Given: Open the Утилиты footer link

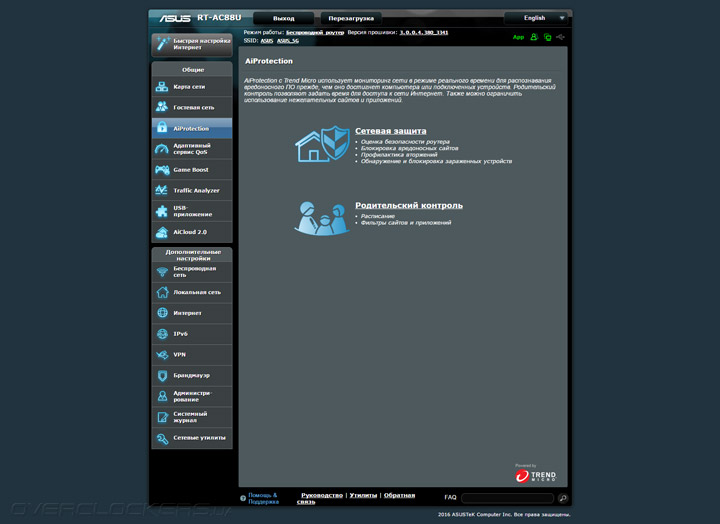Looking at the screenshot, I should [363, 495].
